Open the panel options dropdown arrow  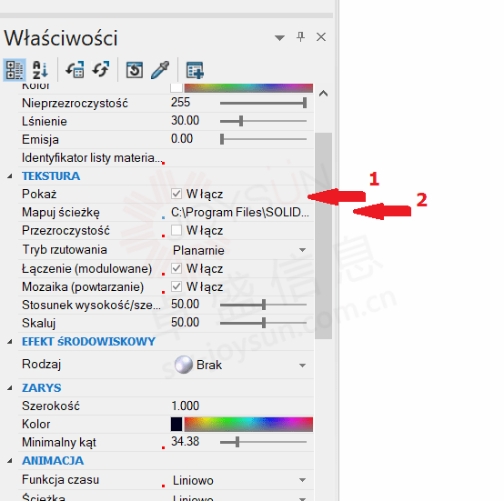[x=280, y=38]
